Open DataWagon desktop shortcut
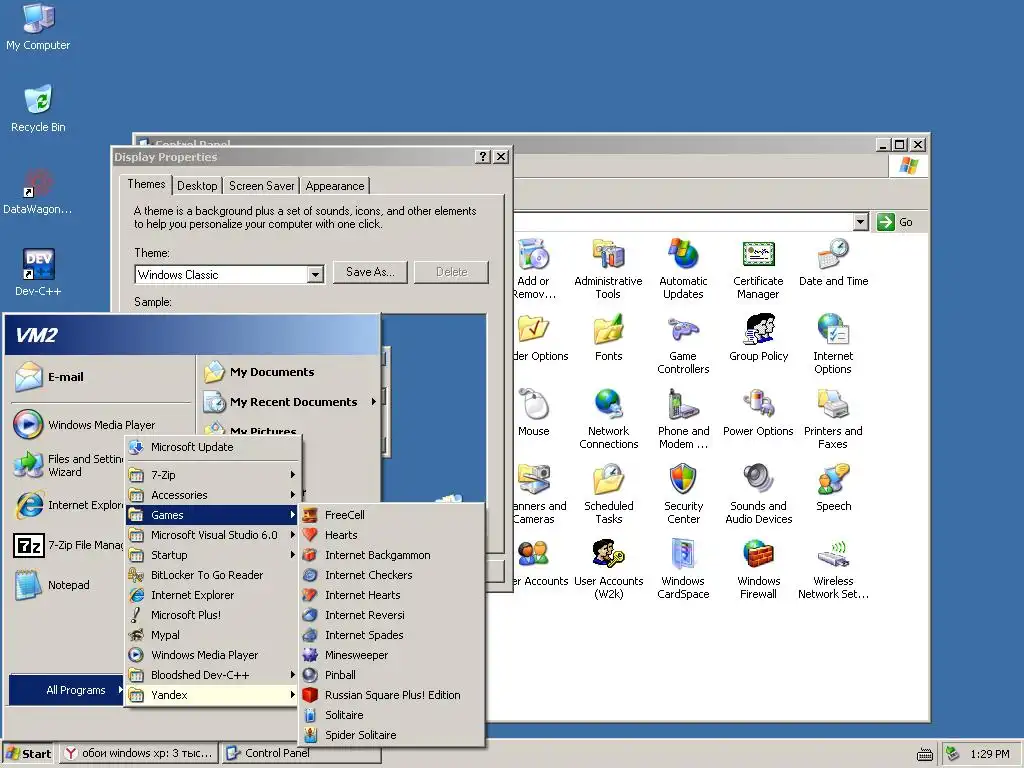Screen dimensions: 1024x768 [x=38, y=191]
